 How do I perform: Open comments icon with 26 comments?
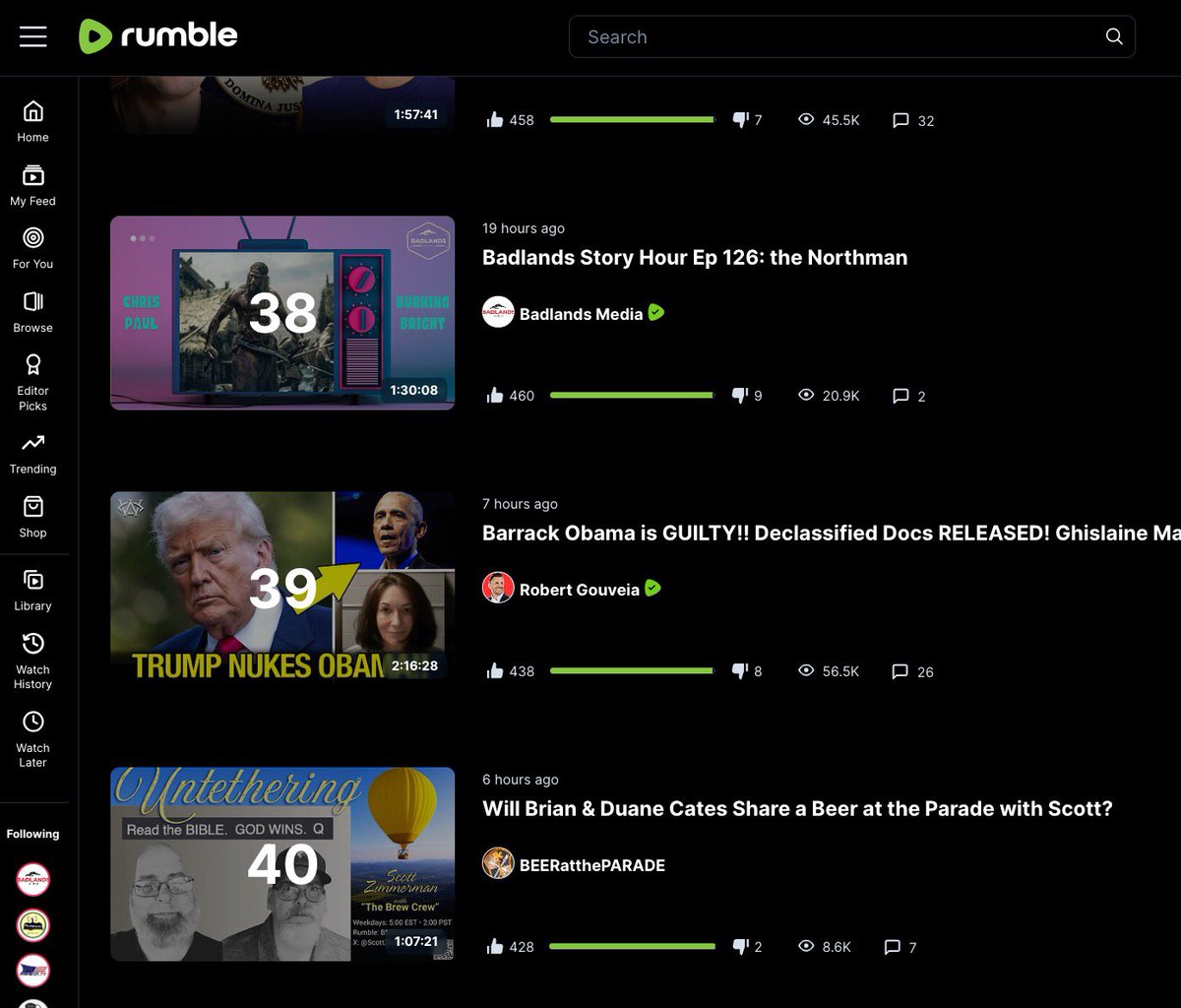[901, 671]
